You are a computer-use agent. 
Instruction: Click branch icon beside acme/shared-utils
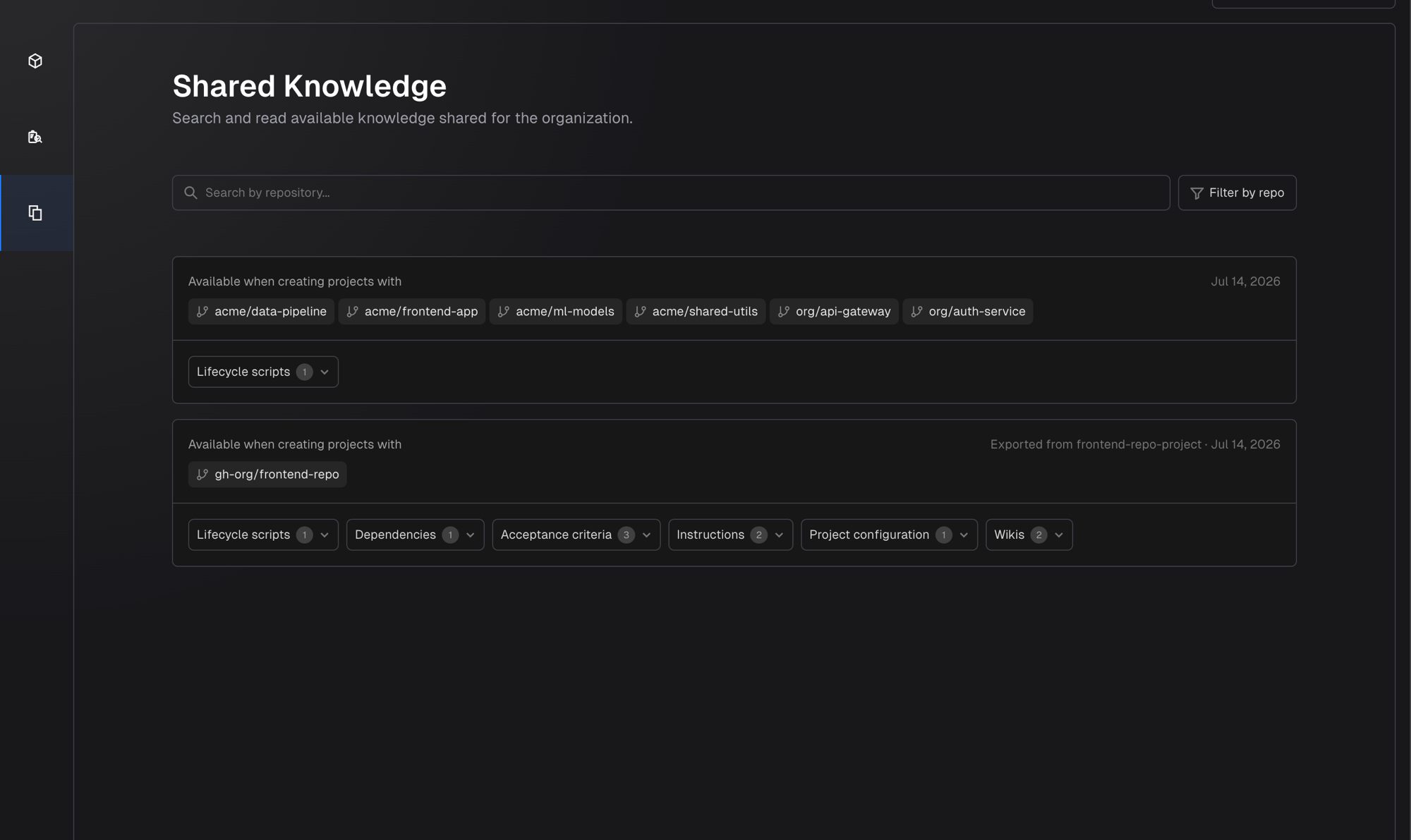tap(641, 312)
